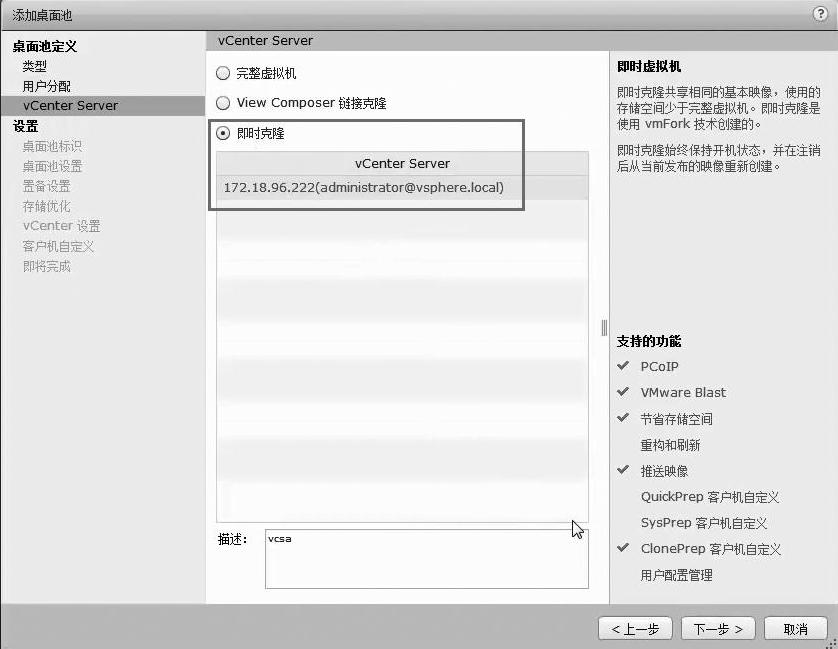Click the 桌面池定义 section heading
The height and width of the screenshot is (649, 838).
coord(45,47)
